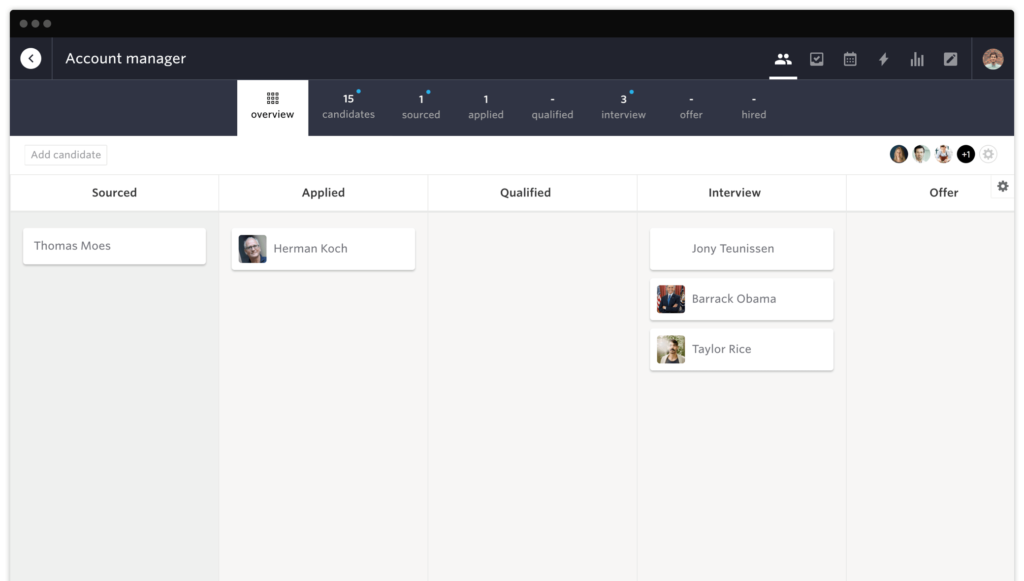1024x581 pixels.
Task: Switch to the interview tab
Action: pyautogui.click(x=623, y=107)
